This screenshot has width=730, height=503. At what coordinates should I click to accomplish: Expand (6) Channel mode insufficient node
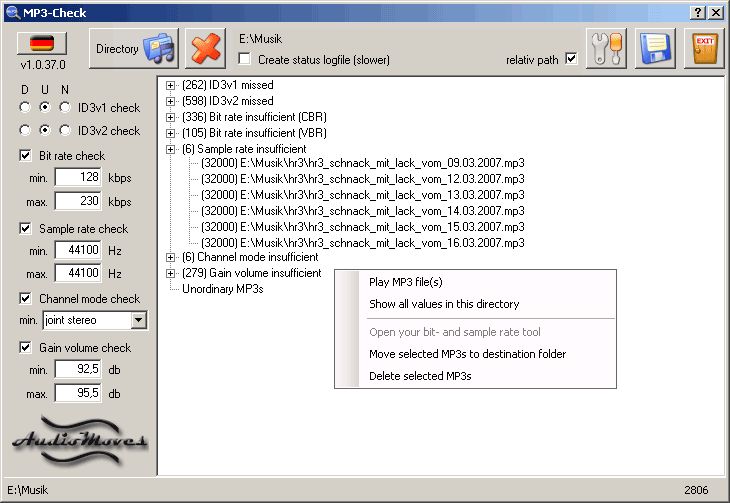pyautogui.click(x=171, y=257)
